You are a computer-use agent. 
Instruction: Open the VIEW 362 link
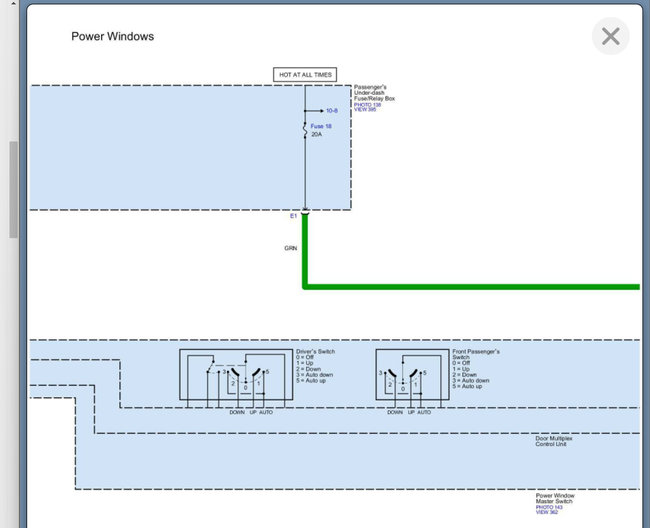click(547, 512)
